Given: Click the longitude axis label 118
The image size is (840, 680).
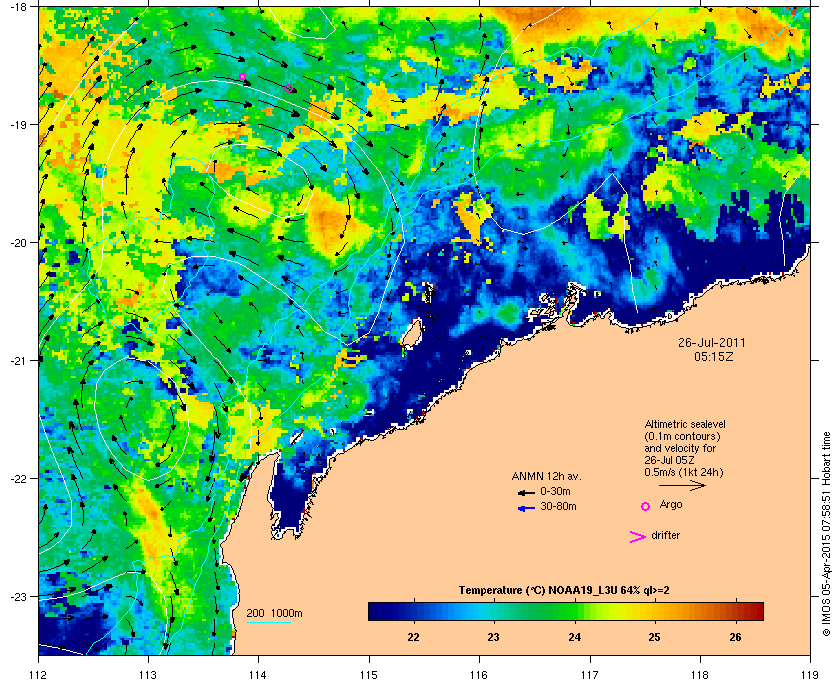Looking at the screenshot, I should (x=700, y=674).
